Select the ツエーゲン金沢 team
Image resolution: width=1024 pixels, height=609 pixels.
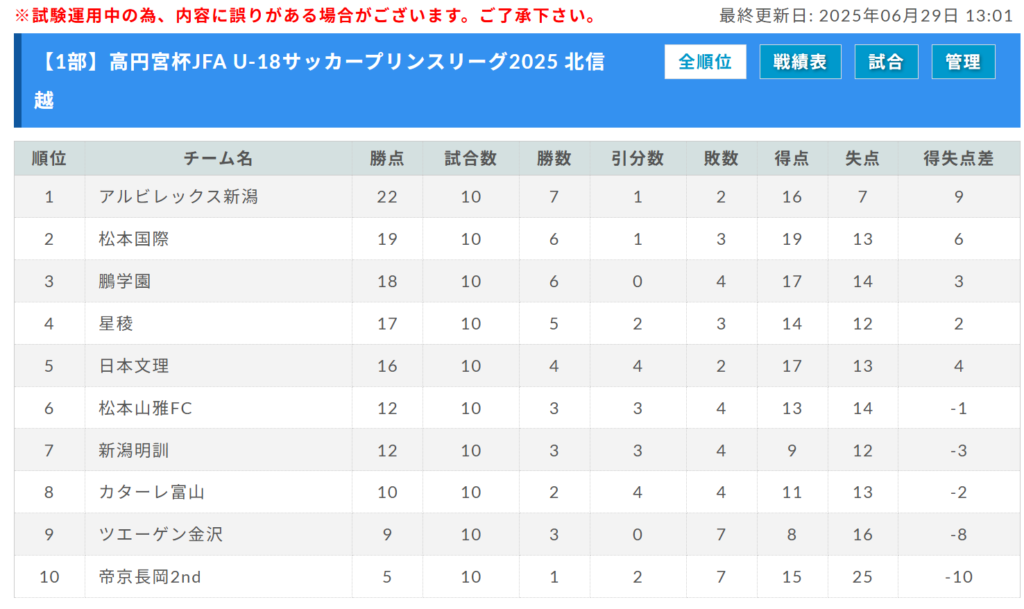point(160,535)
